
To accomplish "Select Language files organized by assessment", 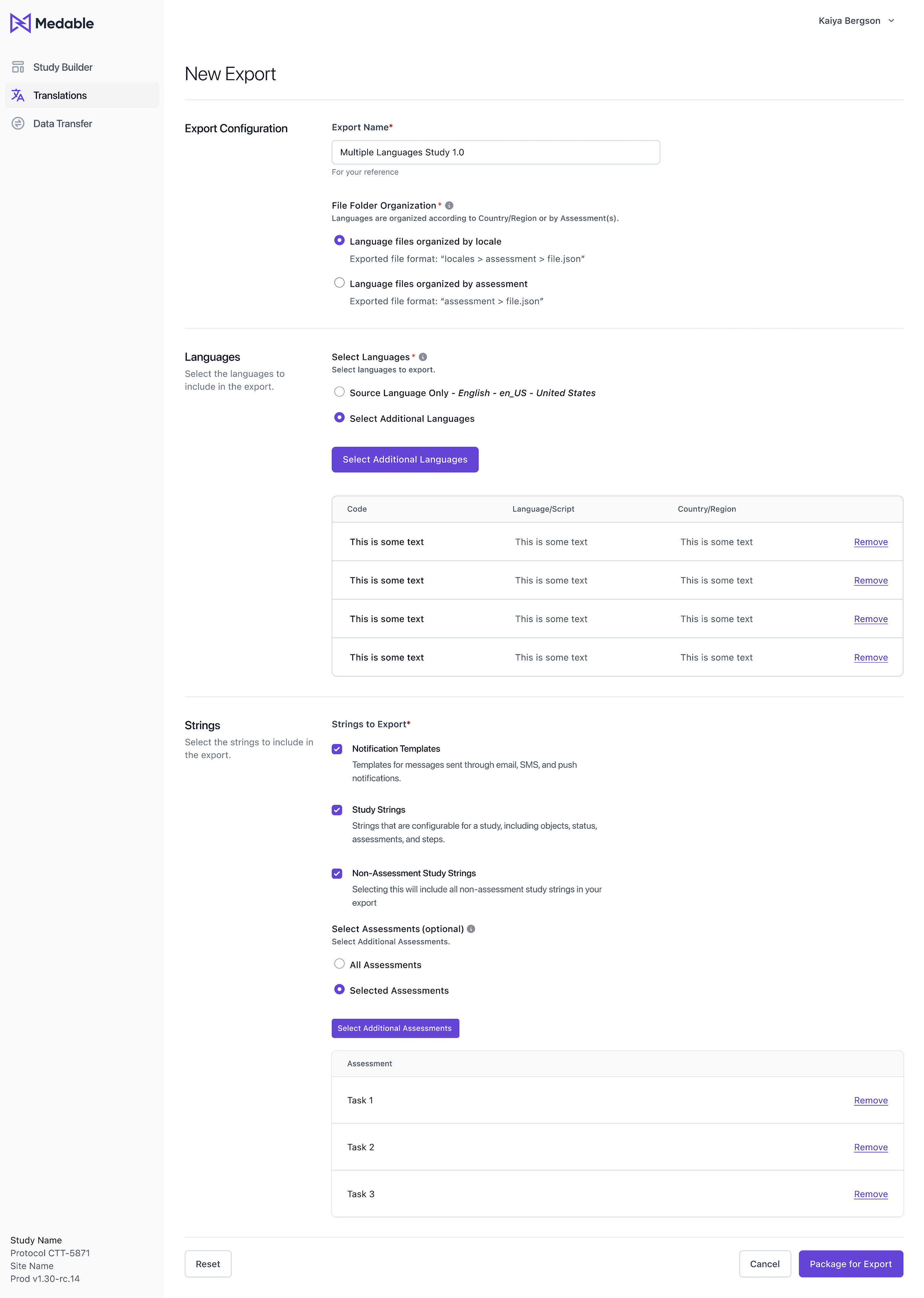I will pyautogui.click(x=339, y=283).
